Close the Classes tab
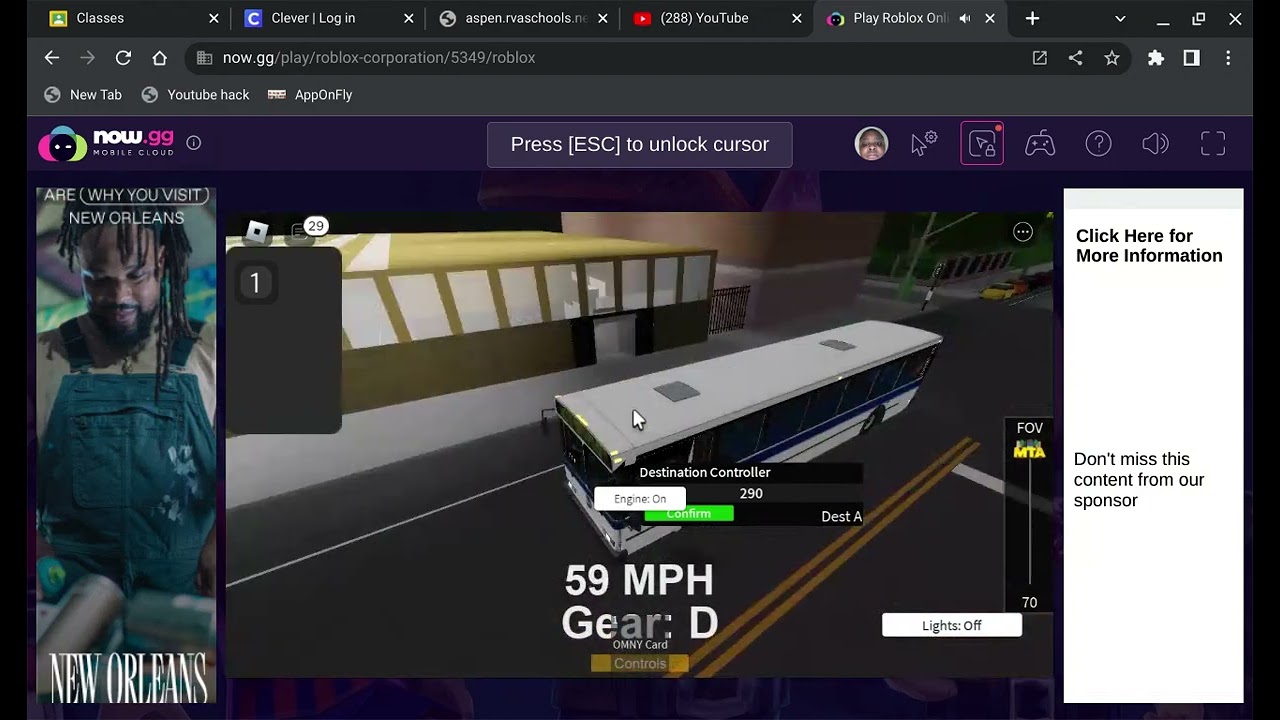This screenshot has height=720, width=1280. [x=213, y=18]
